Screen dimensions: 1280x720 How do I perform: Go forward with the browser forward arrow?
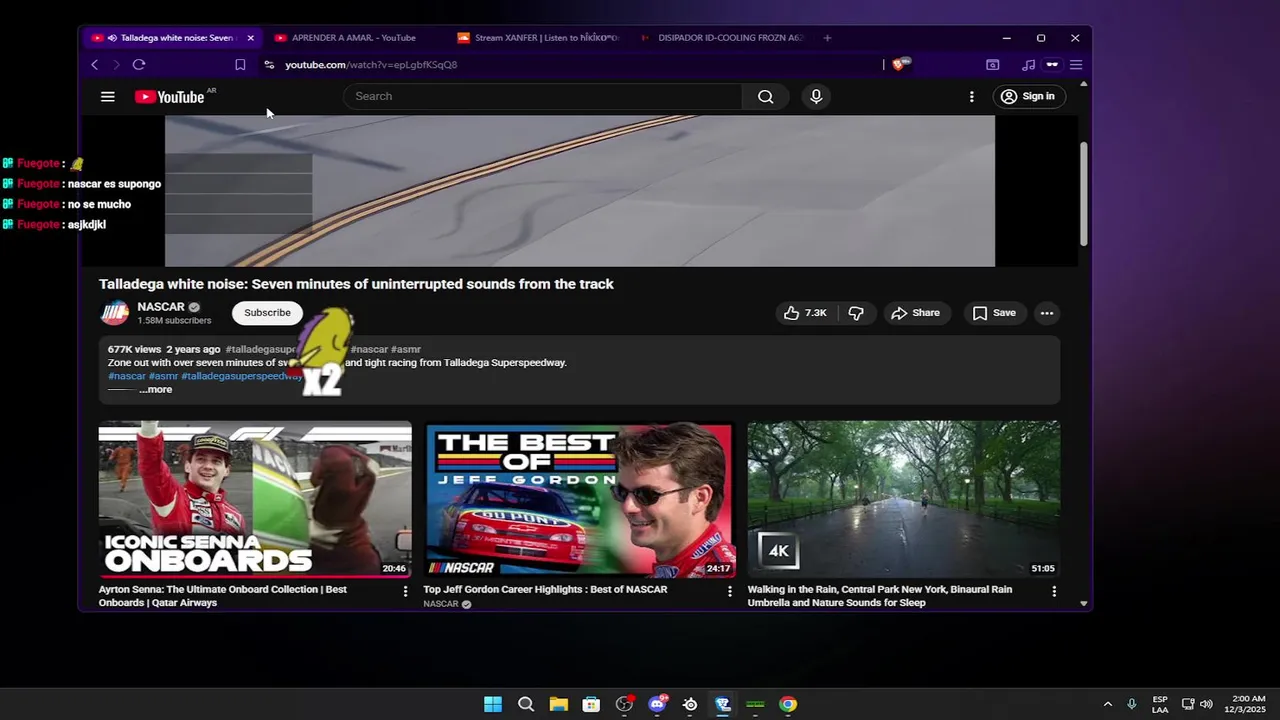[116, 65]
